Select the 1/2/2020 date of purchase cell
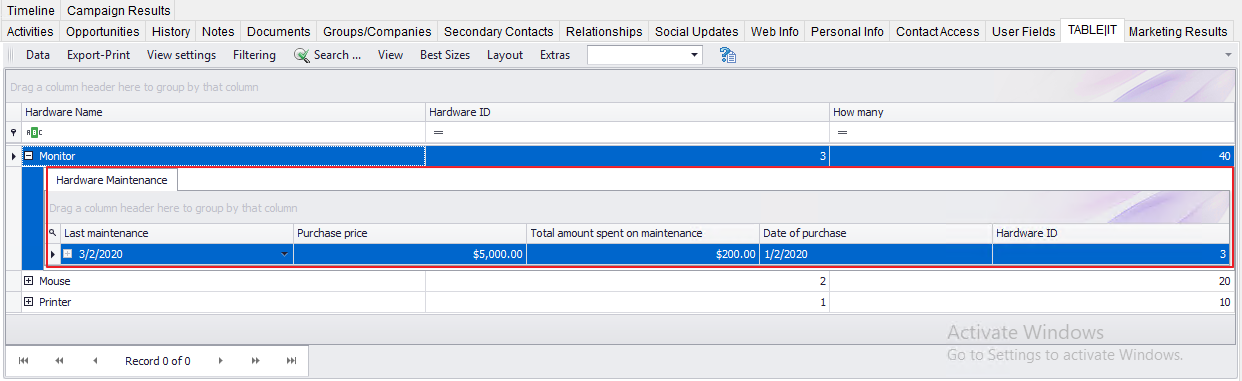 [876, 254]
